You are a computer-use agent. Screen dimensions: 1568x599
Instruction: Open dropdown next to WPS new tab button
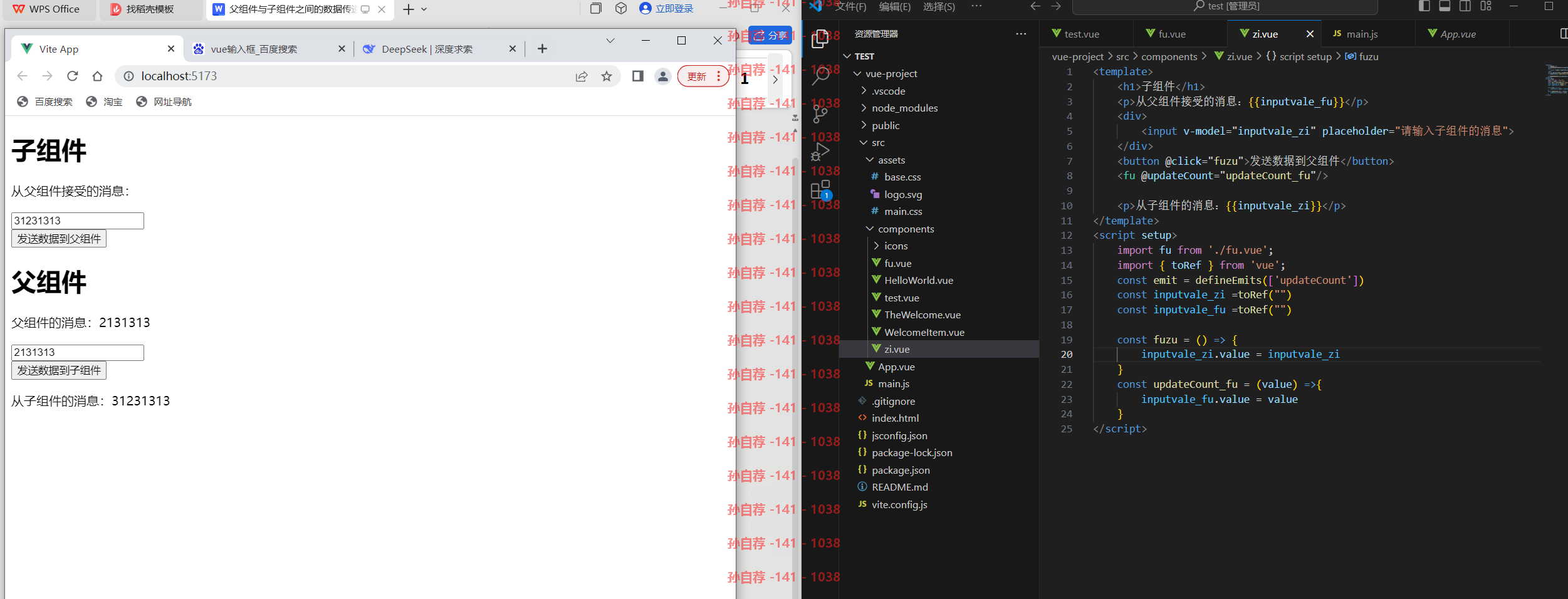tap(424, 9)
